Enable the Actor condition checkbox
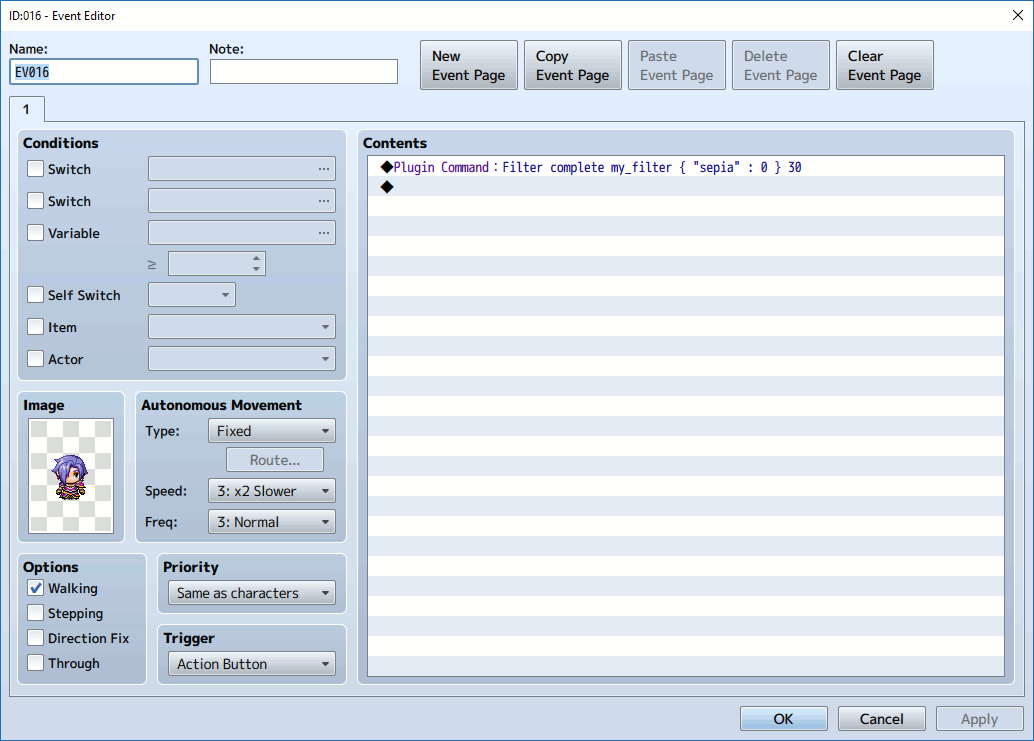This screenshot has width=1034, height=741. (x=36, y=359)
